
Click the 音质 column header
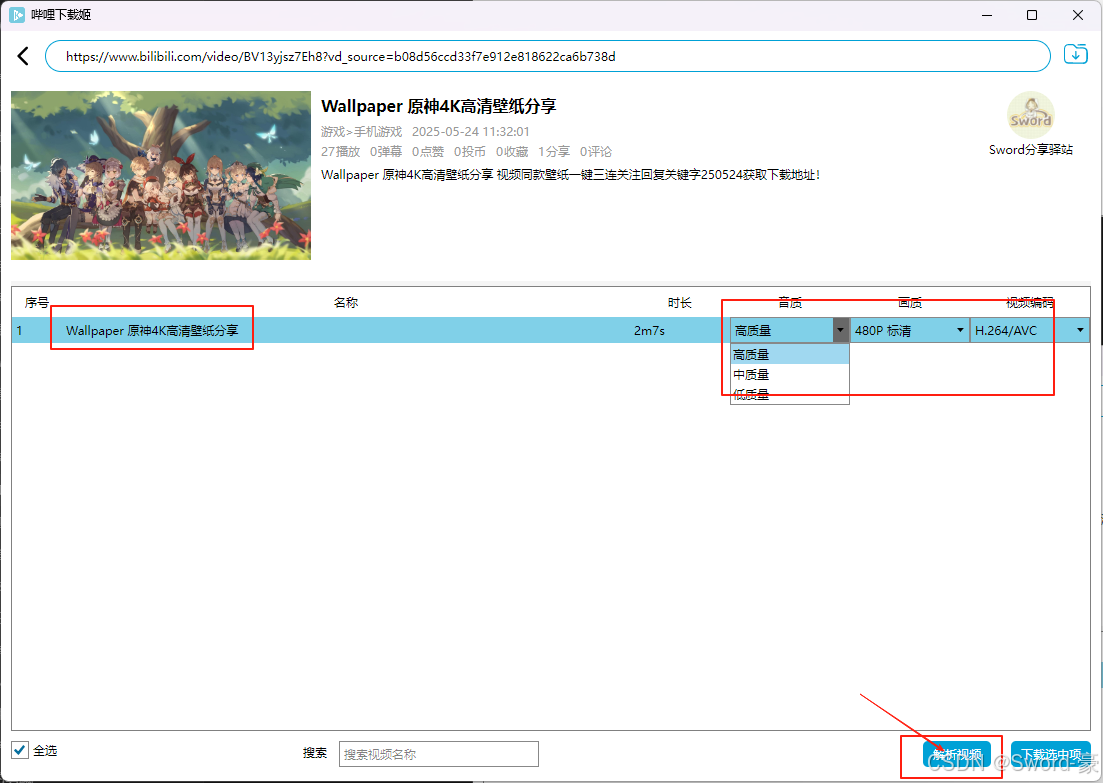pyautogui.click(x=790, y=303)
